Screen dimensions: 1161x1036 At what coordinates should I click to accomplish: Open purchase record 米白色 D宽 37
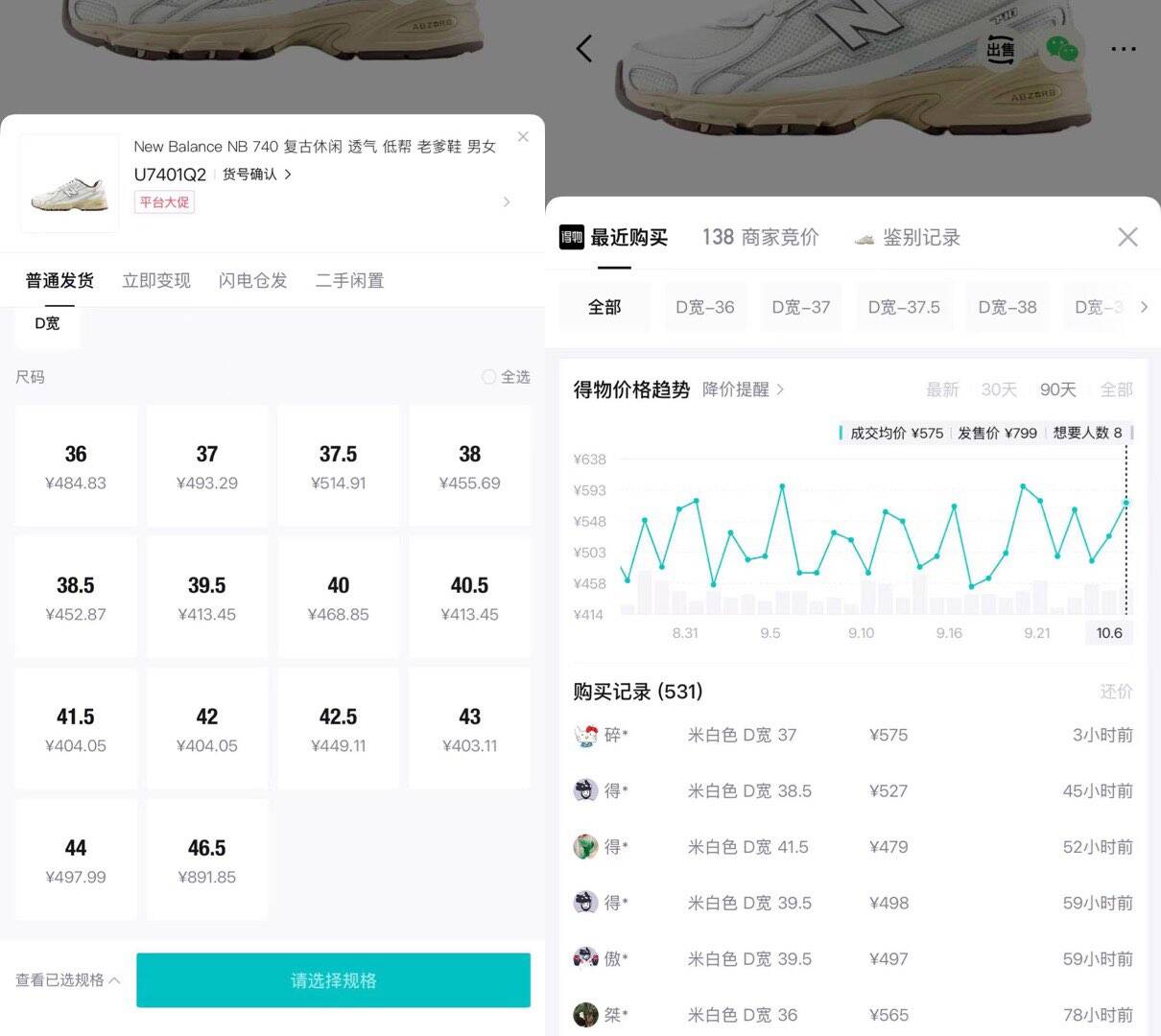pyautogui.click(x=853, y=736)
